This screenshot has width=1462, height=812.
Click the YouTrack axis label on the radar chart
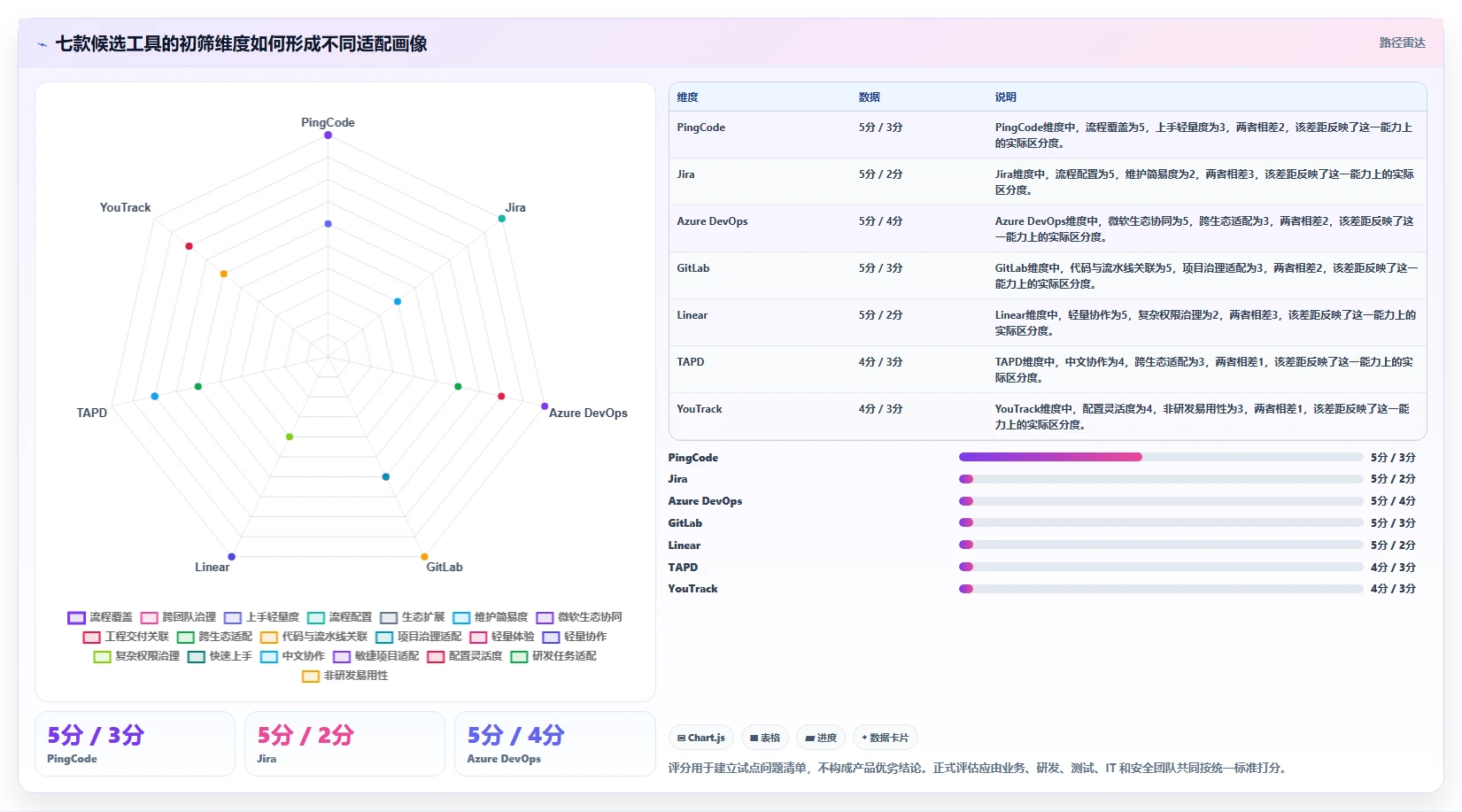(125, 207)
